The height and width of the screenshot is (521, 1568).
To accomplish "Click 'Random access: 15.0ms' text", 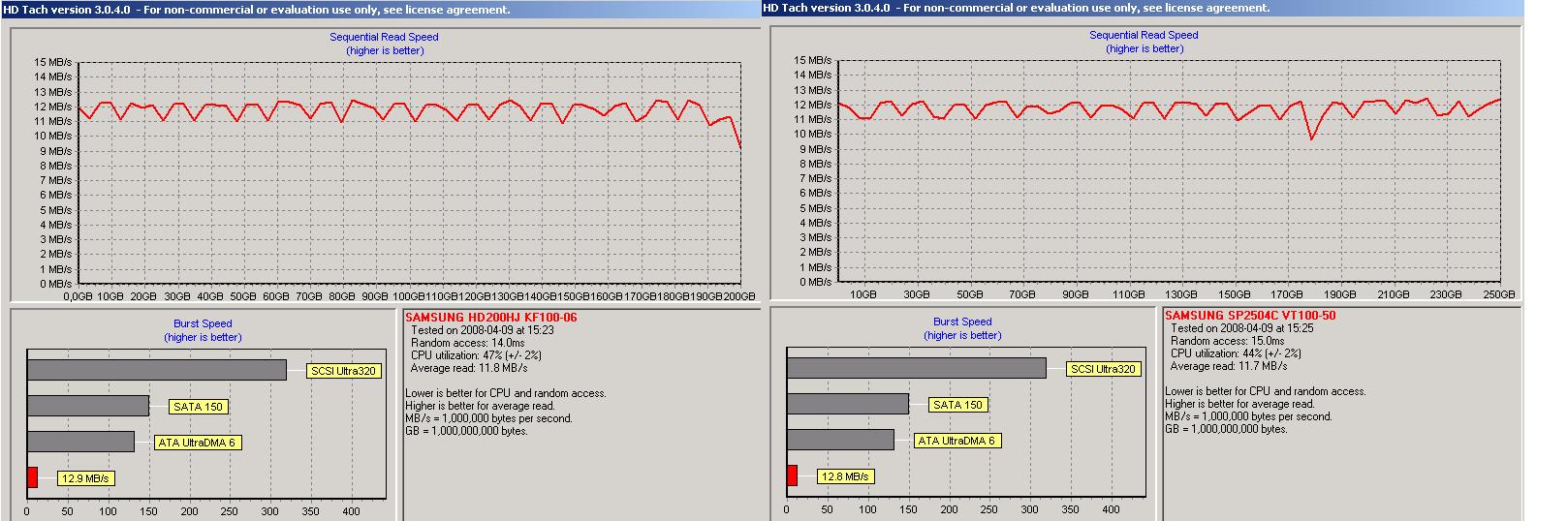I will 1227,341.
